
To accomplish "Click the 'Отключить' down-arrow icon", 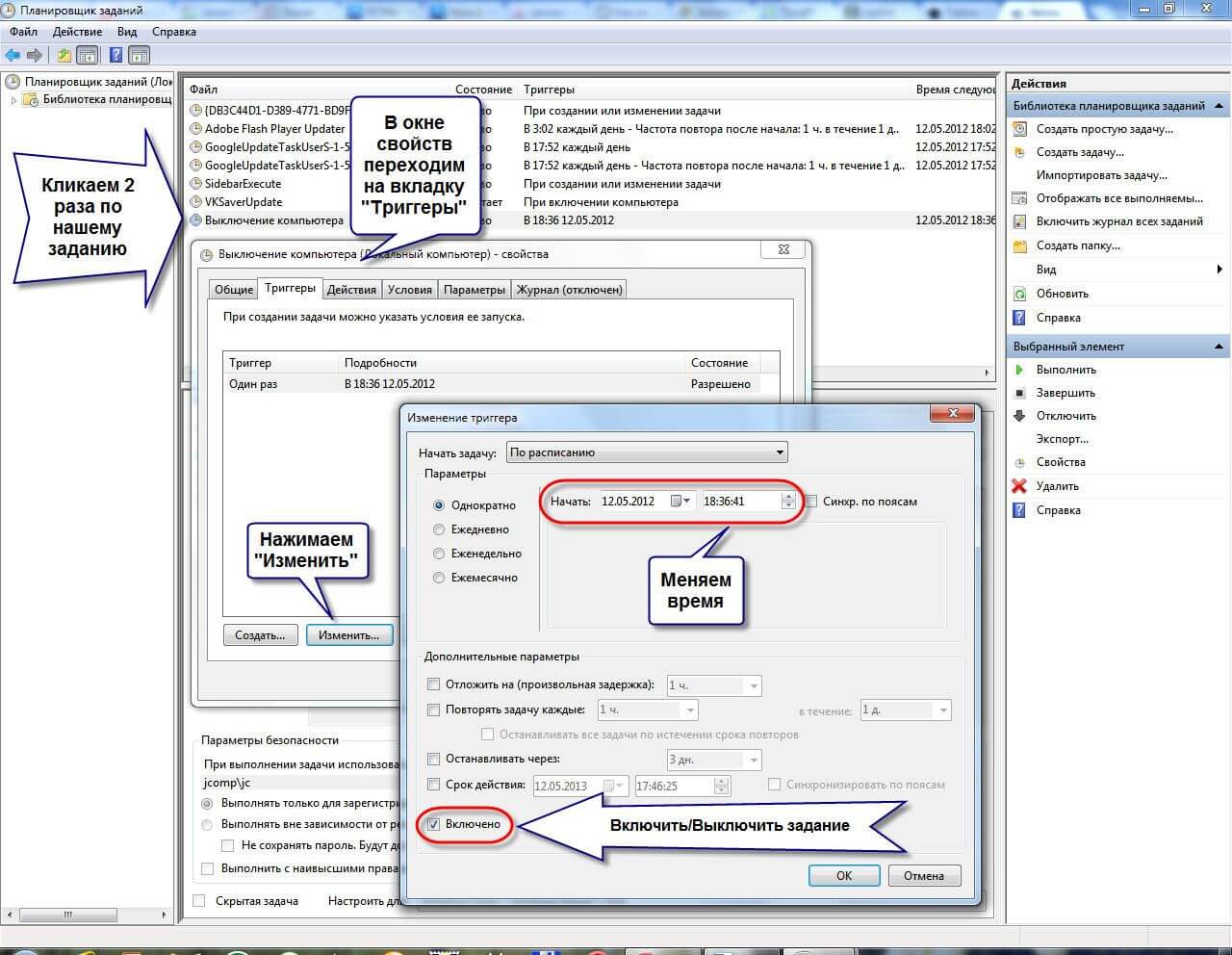I will pos(1020,416).
